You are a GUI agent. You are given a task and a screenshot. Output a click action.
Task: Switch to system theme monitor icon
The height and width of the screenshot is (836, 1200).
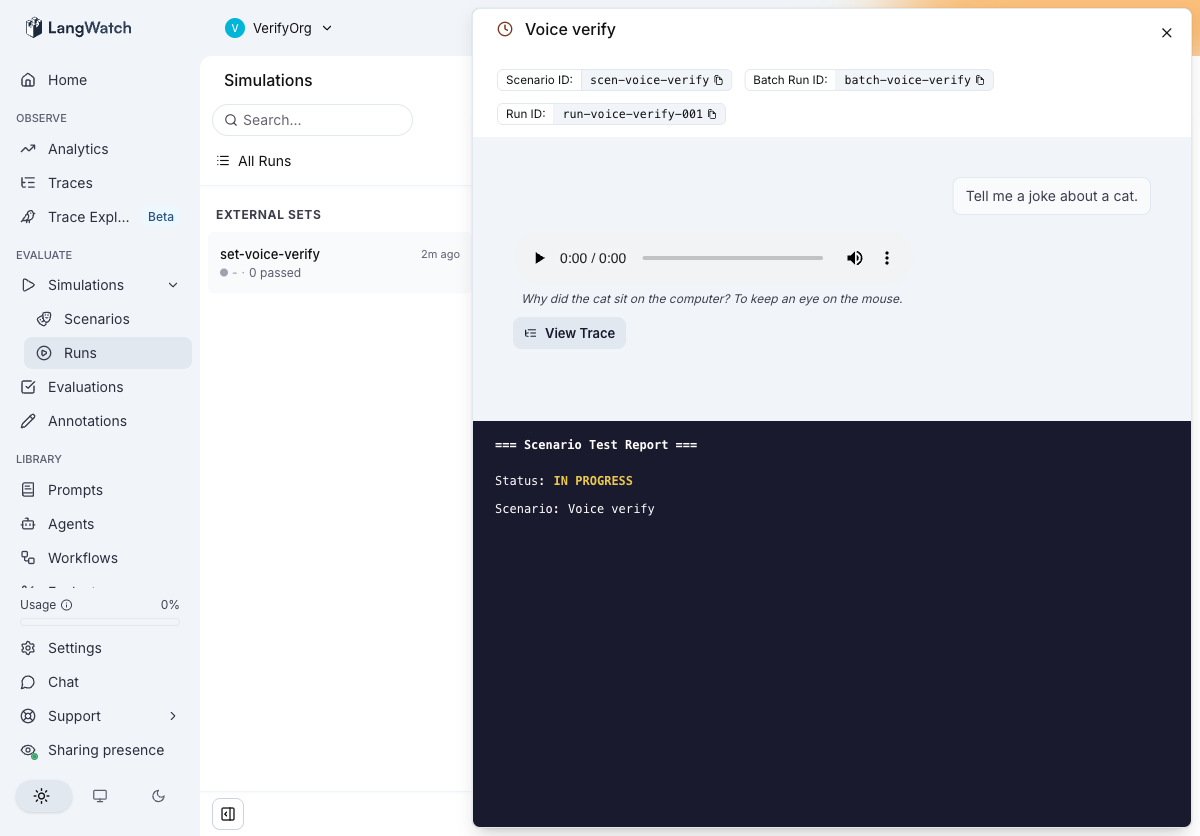[x=100, y=796]
